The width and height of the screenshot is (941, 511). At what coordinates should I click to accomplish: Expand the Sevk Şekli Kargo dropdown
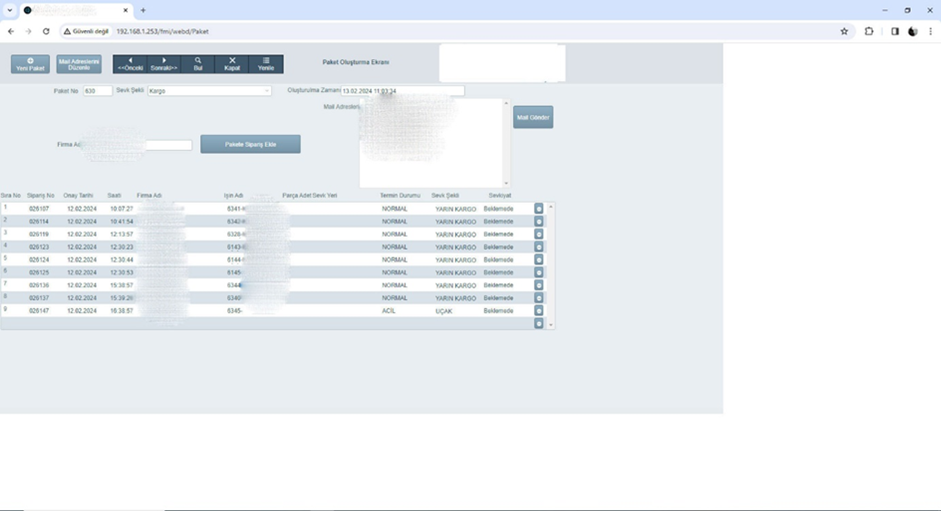click(x=267, y=91)
